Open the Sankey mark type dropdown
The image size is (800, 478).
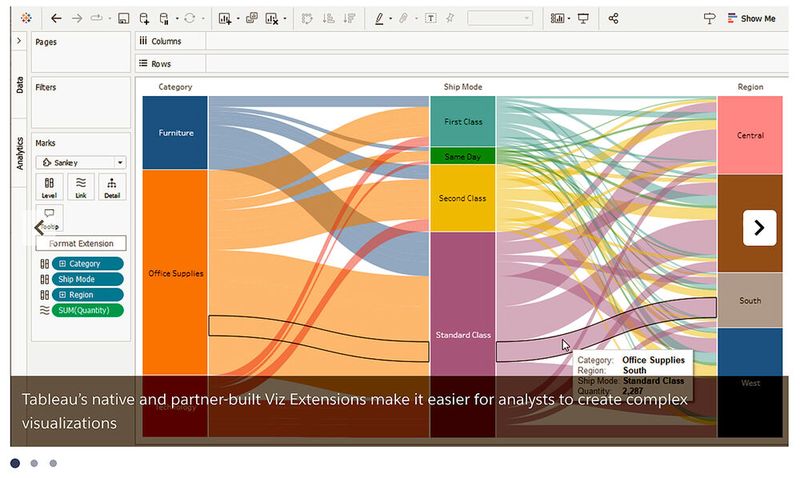[81, 162]
